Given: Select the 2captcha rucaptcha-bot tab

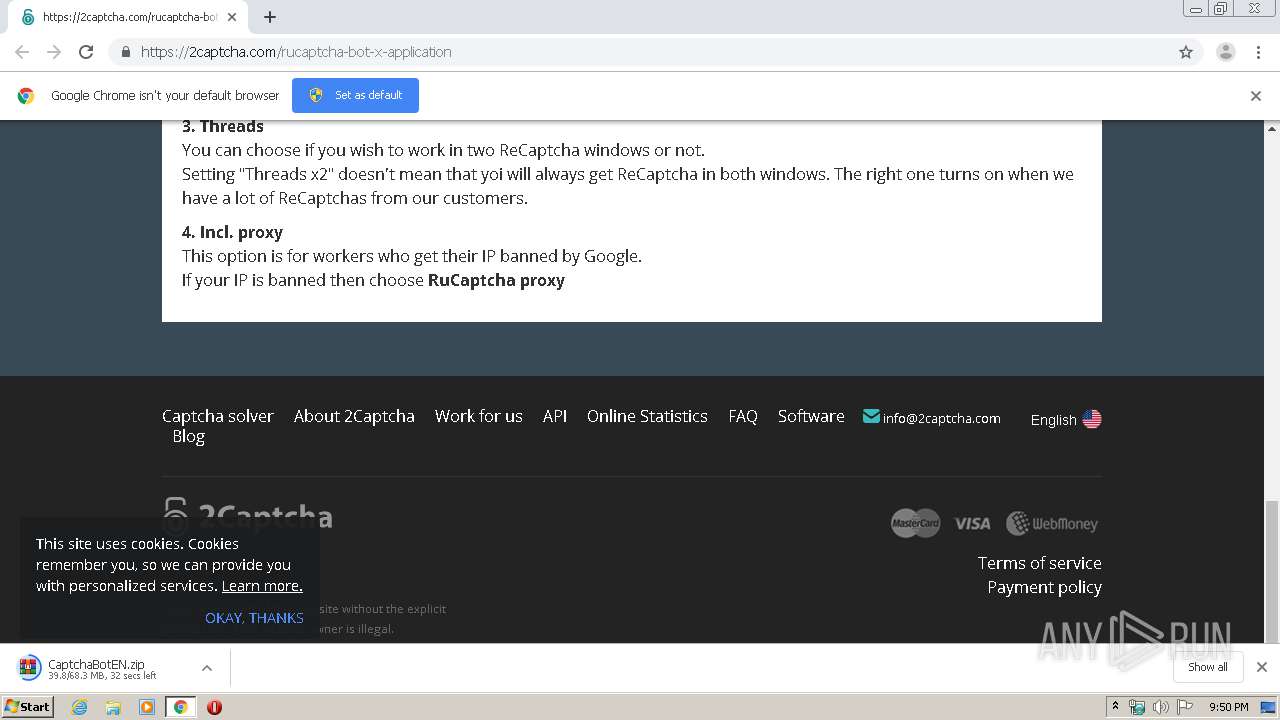Looking at the screenshot, I should [x=130, y=17].
